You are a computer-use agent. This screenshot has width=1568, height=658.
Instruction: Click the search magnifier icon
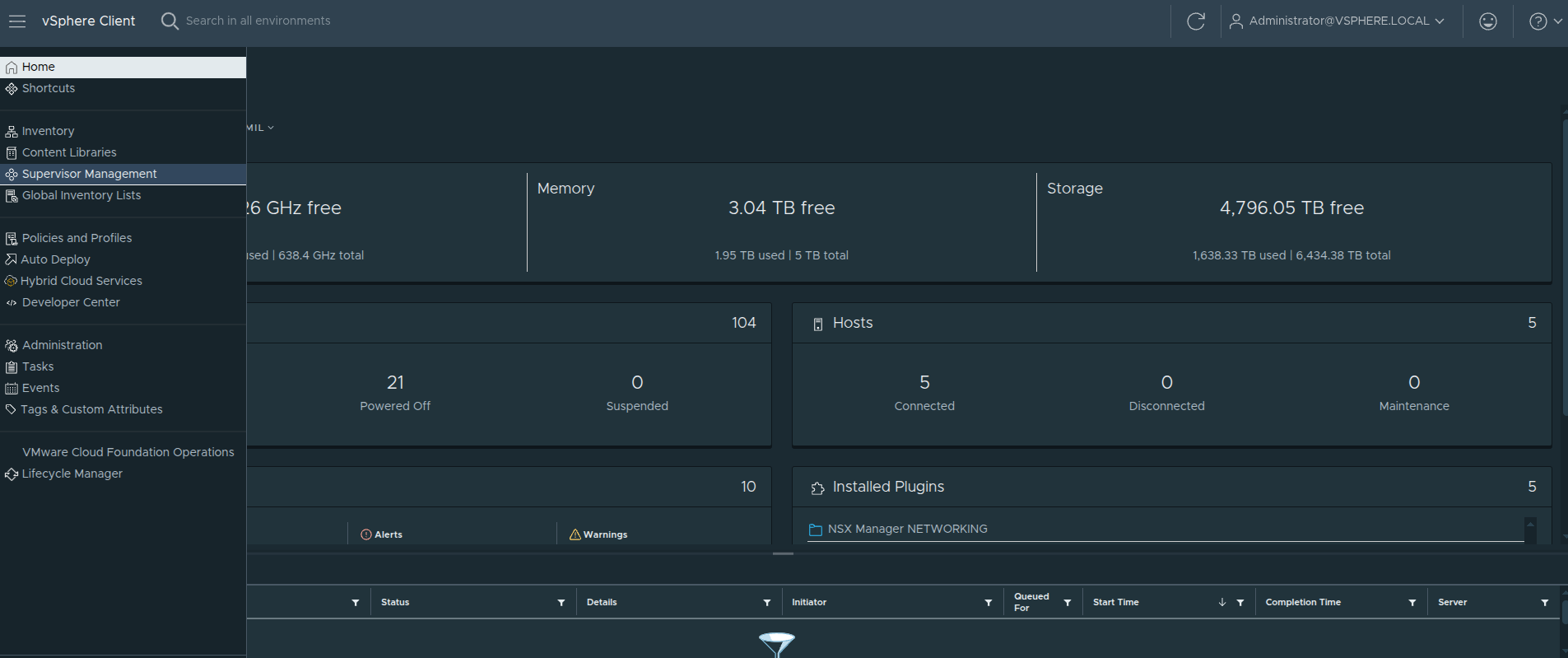point(170,21)
